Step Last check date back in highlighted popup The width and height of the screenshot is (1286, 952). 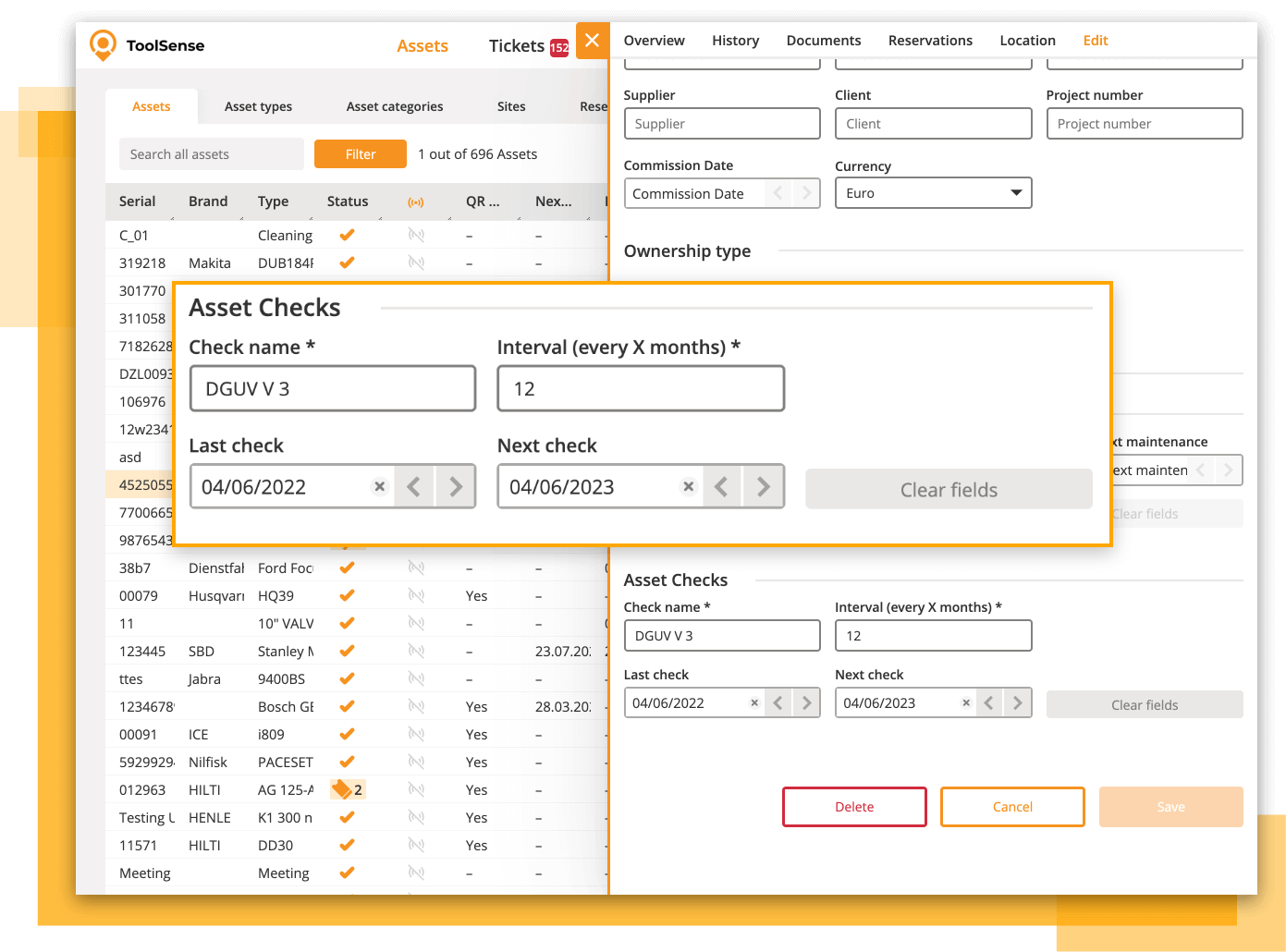414,487
